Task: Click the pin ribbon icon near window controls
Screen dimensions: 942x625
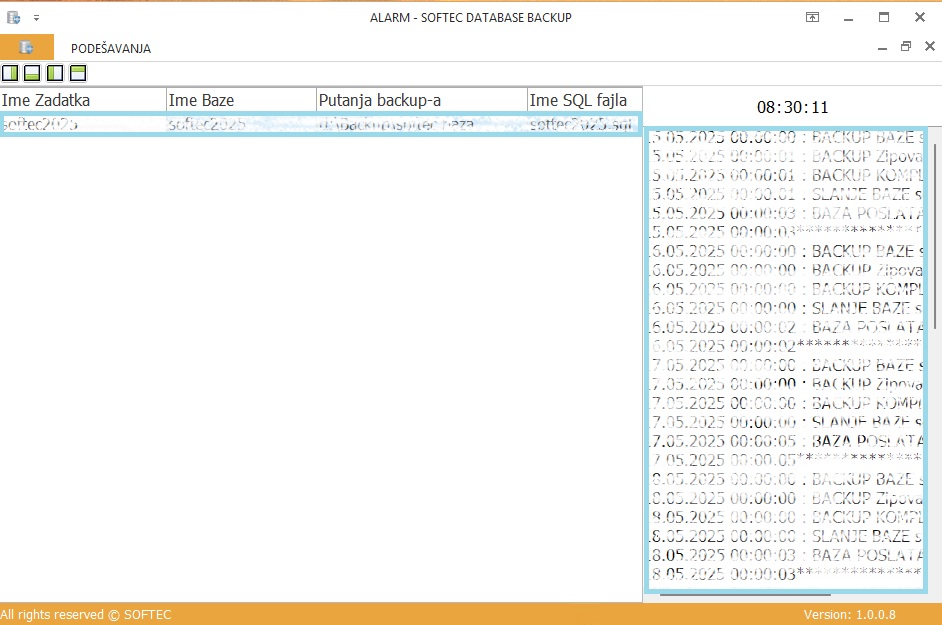Action: tap(813, 17)
